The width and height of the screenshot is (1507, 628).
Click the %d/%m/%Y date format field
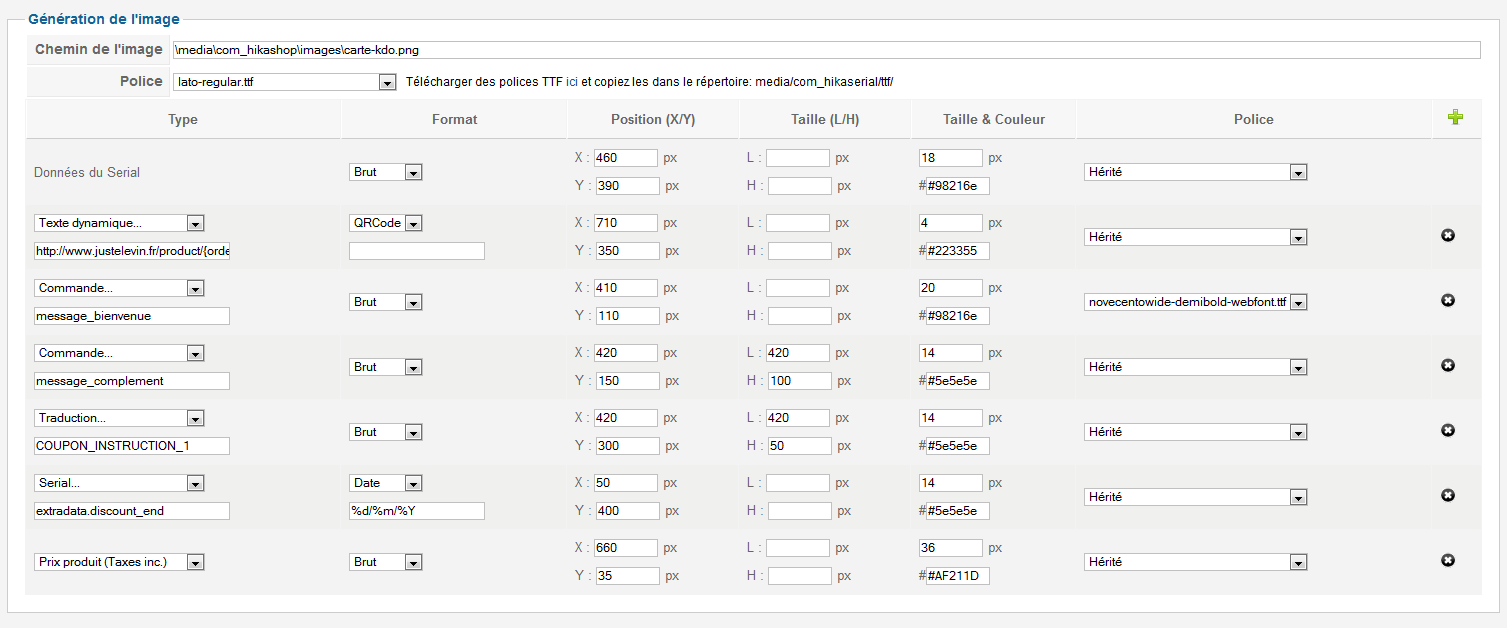tap(416, 511)
